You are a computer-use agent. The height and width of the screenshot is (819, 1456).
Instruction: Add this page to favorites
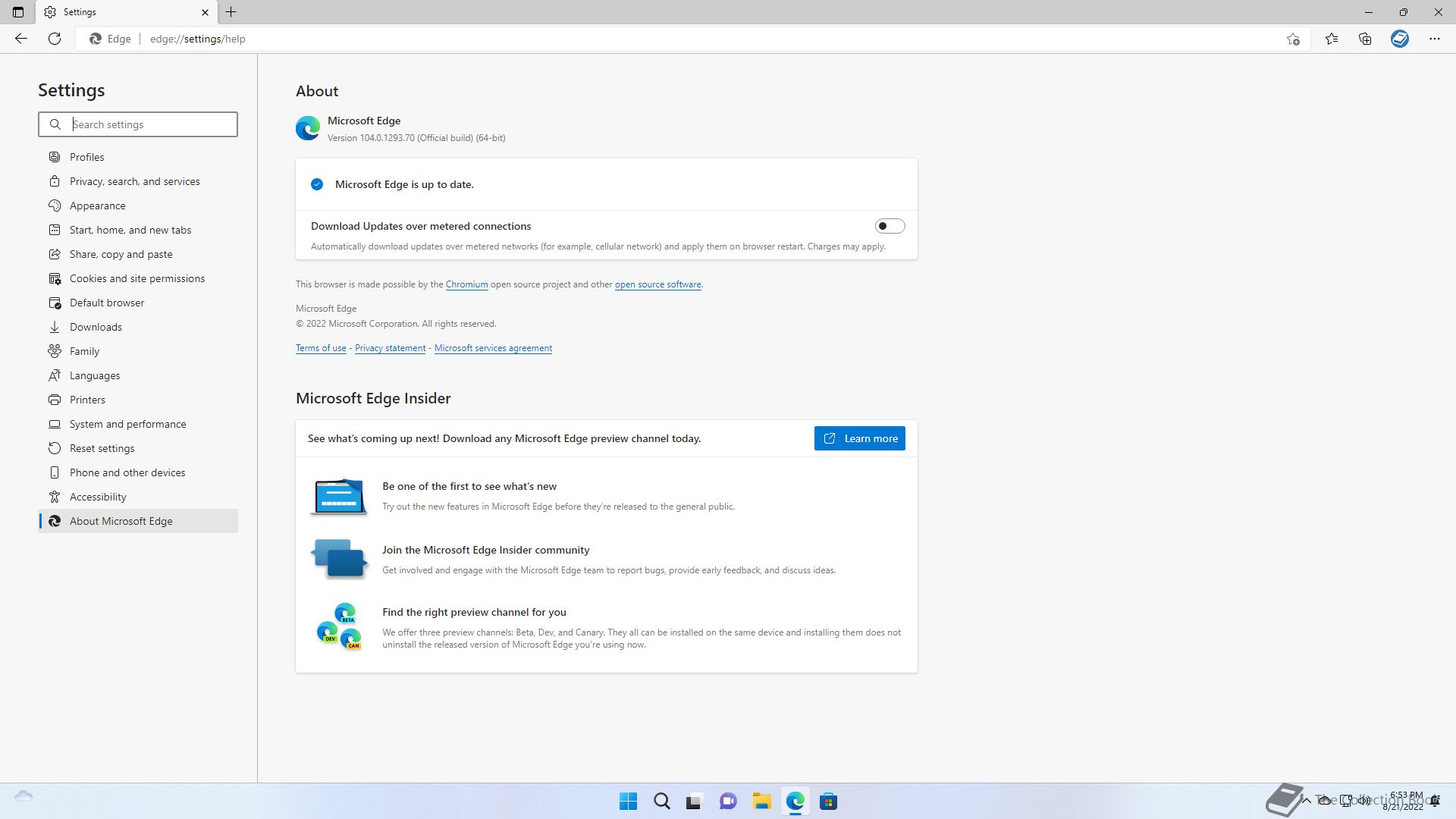coord(1293,39)
